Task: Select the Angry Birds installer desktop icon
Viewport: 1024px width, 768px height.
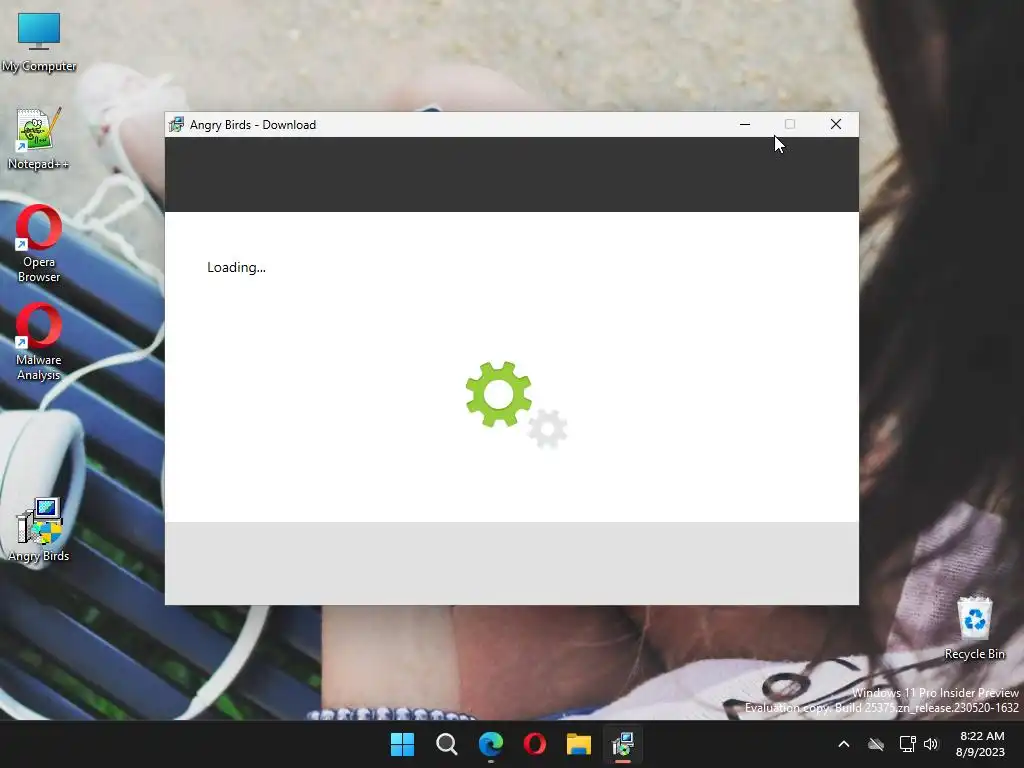Action: click(x=39, y=530)
